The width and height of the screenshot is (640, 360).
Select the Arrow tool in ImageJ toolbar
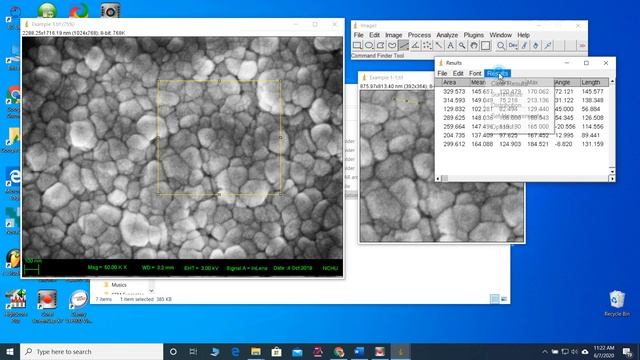[x=548, y=45]
